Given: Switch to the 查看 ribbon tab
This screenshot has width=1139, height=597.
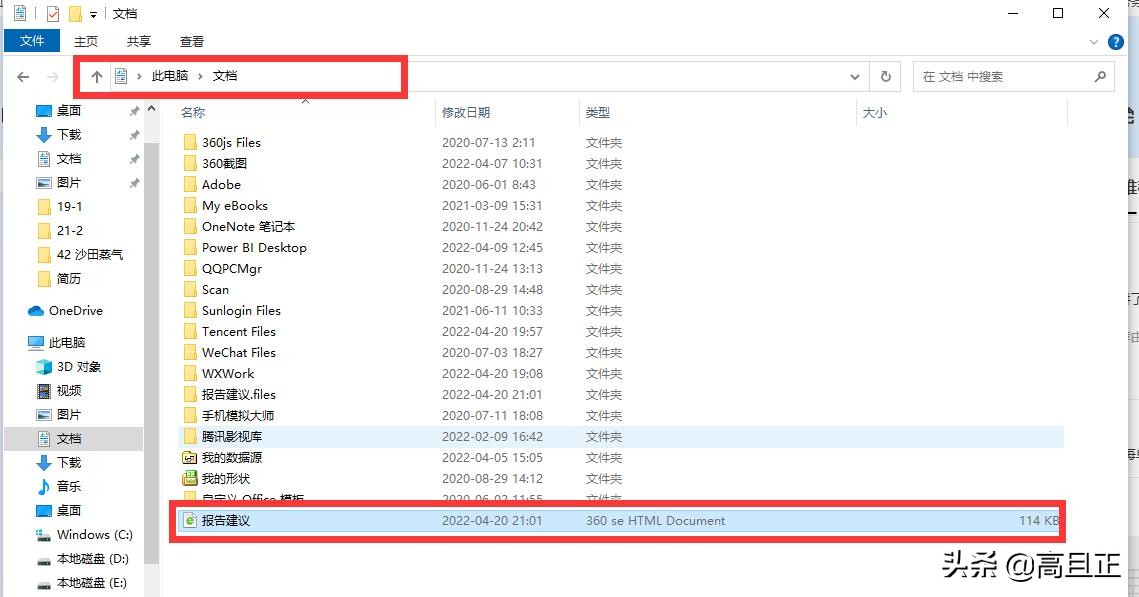Looking at the screenshot, I should click(x=191, y=41).
